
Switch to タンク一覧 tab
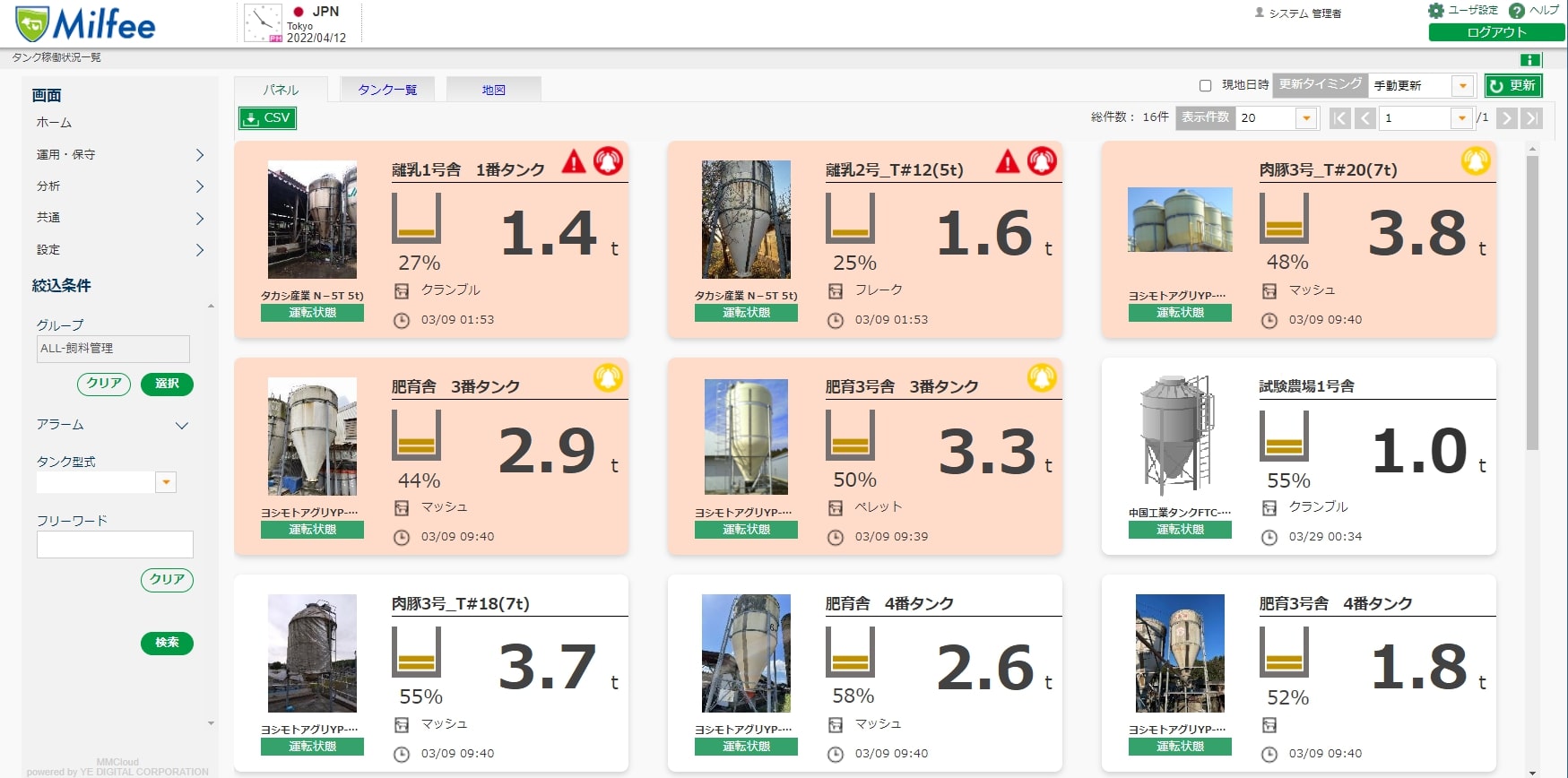coord(387,90)
